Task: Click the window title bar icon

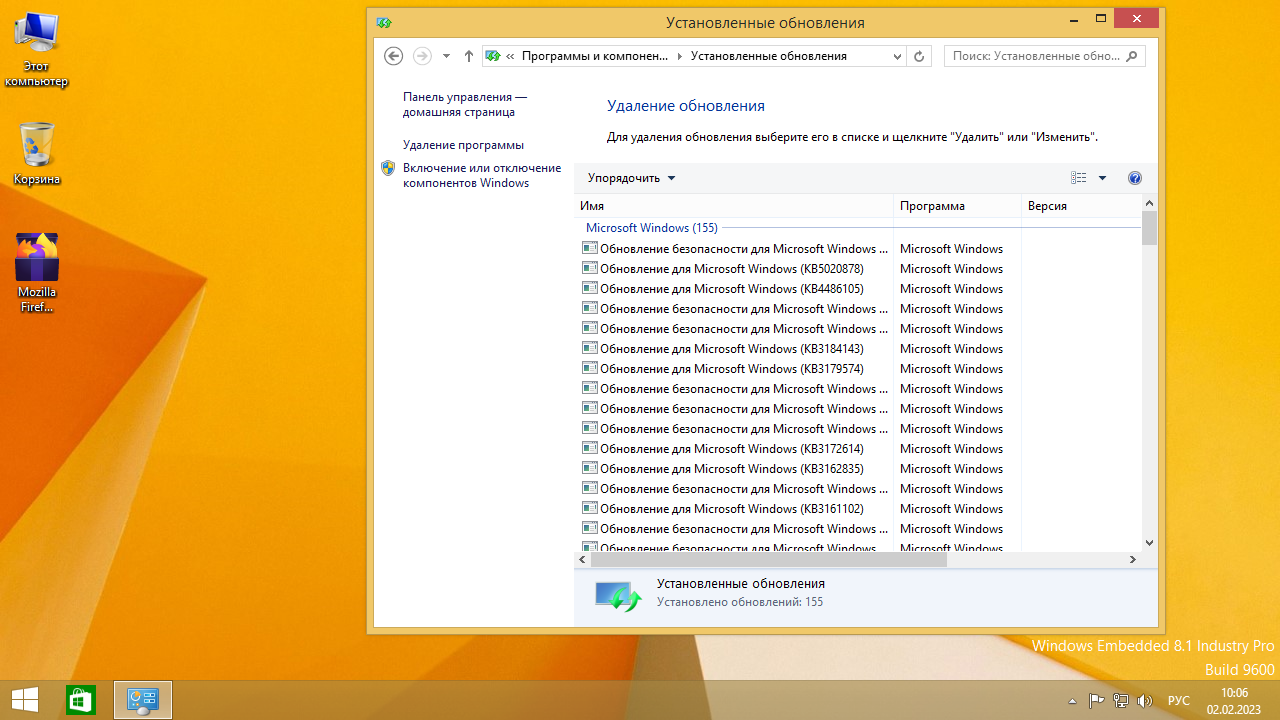Action: tap(384, 22)
